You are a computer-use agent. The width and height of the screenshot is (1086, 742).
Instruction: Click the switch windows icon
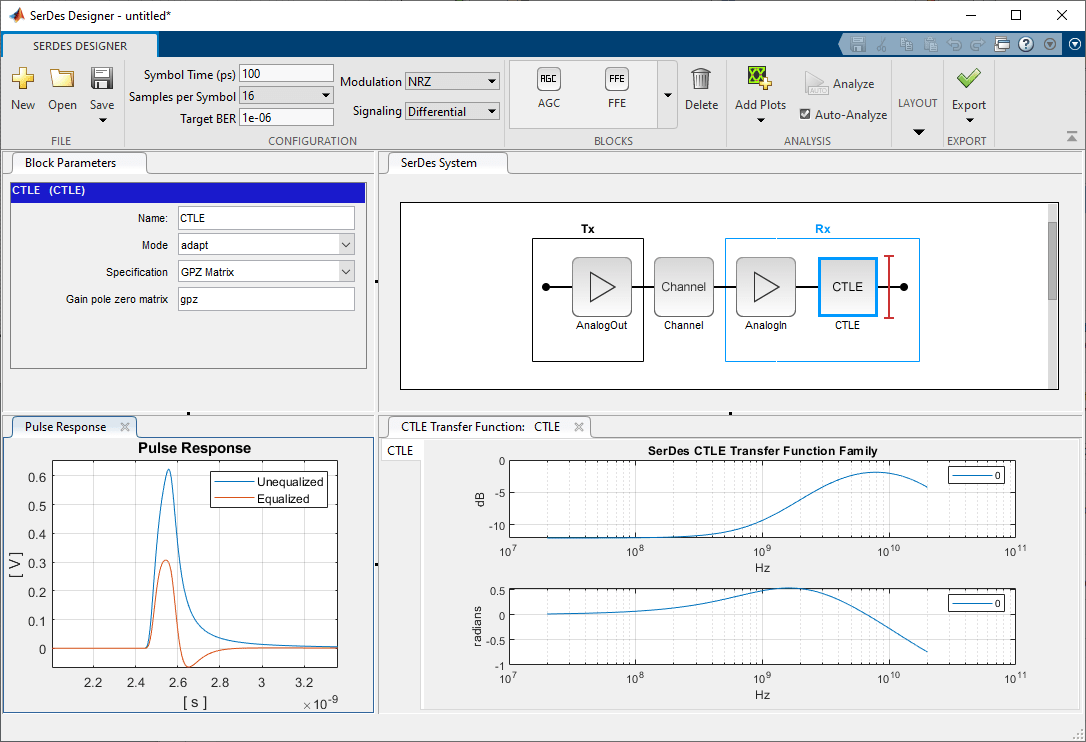coord(1002,44)
